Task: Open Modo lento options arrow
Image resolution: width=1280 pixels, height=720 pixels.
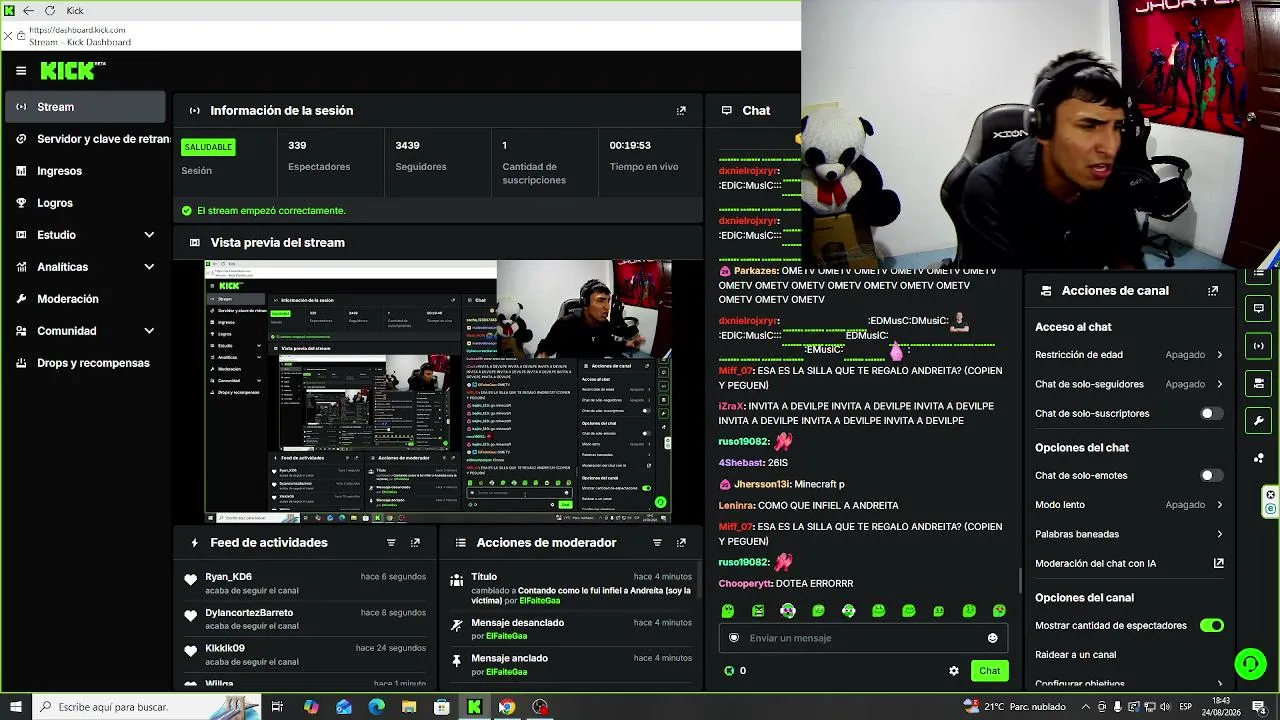Action: click(x=1219, y=505)
